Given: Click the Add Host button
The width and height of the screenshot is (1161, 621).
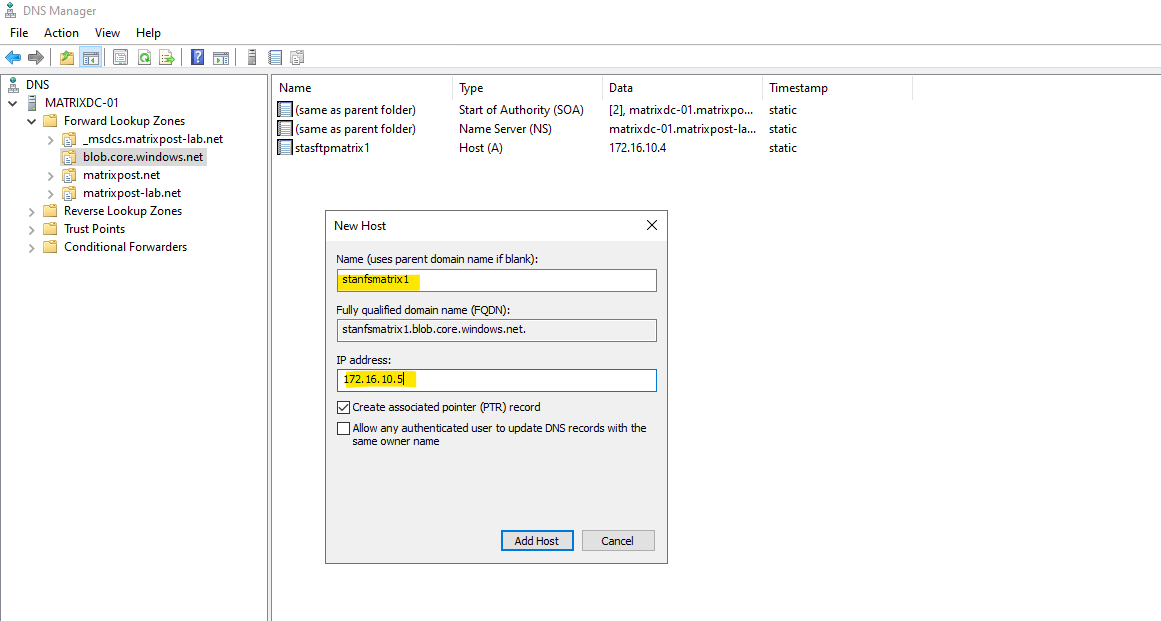Looking at the screenshot, I should [x=537, y=541].
